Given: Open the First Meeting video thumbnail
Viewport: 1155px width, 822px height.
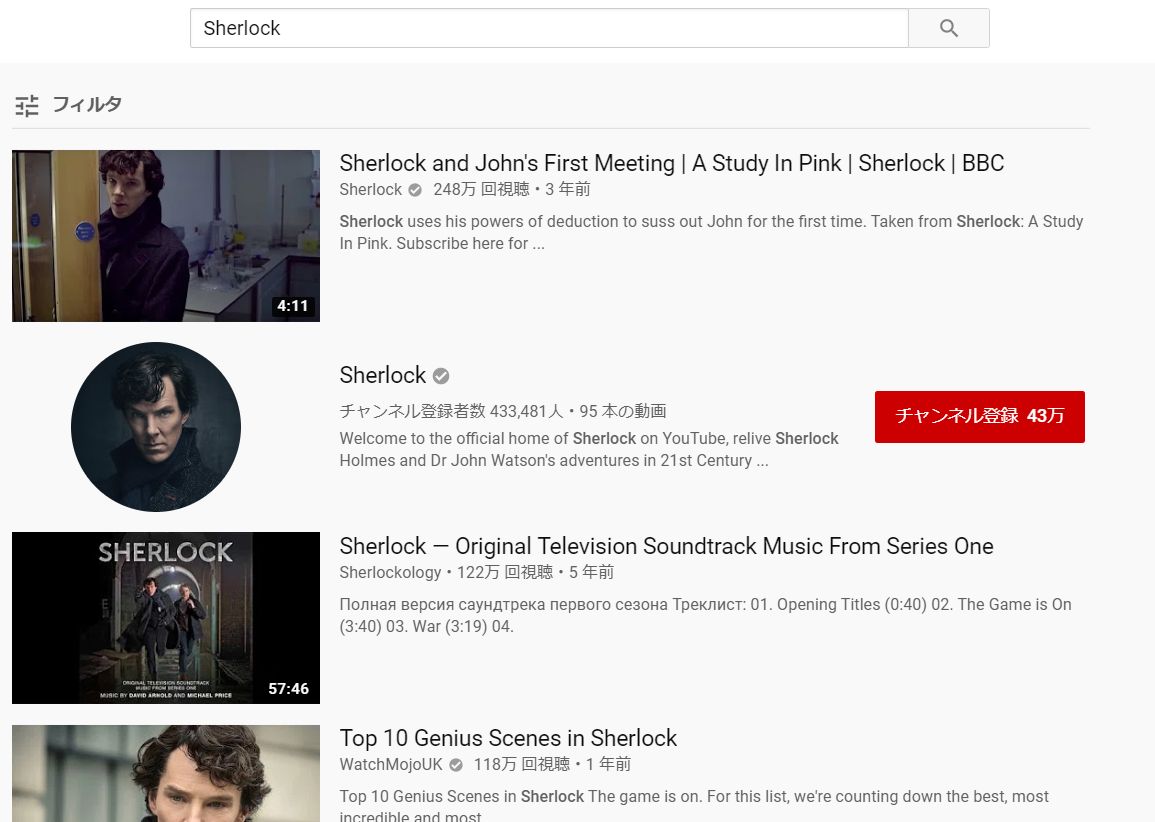Looking at the screenshot, I should [x=166, y=236].
